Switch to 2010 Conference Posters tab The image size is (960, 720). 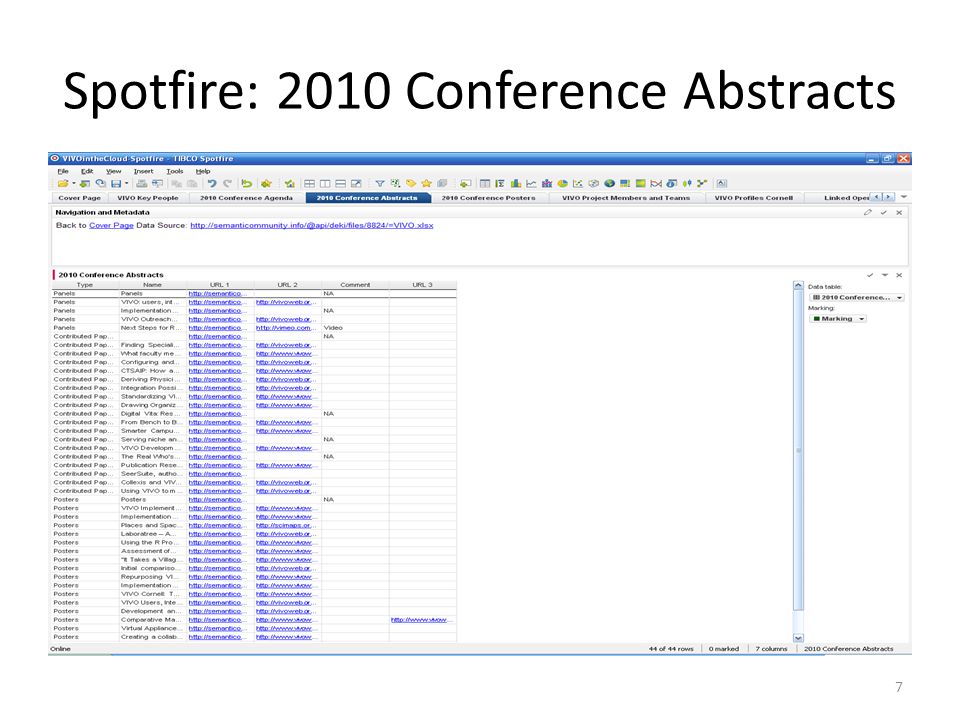489,198
